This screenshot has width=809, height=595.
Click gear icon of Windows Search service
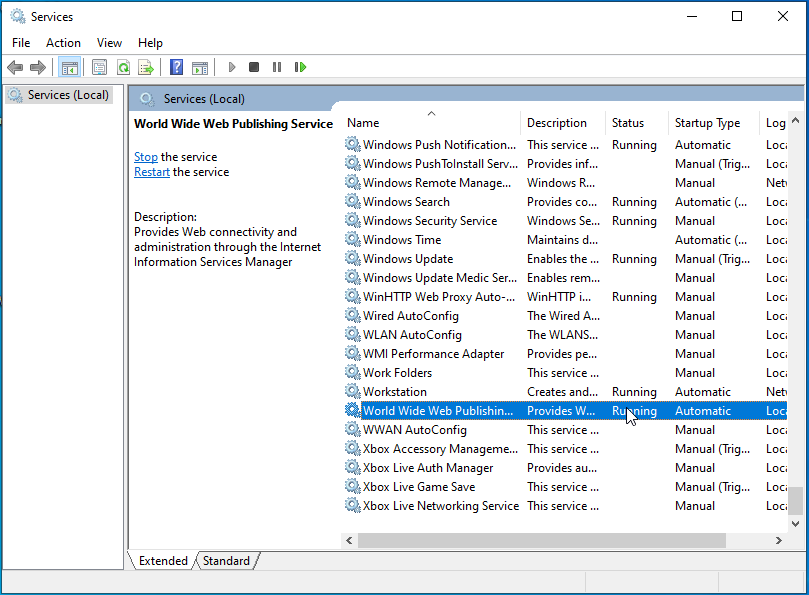pos(353,201)
